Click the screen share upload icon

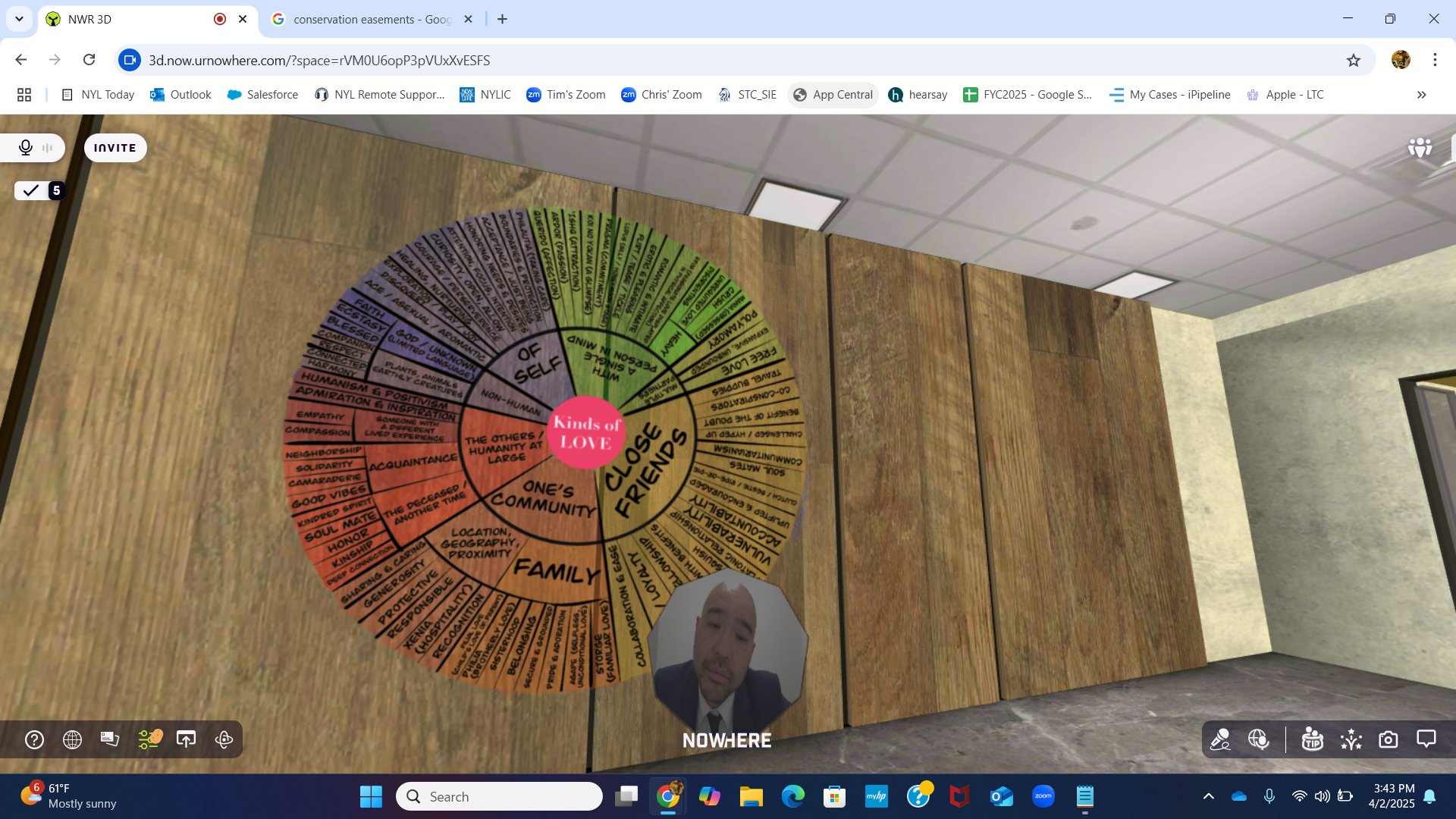click(186, 739)
